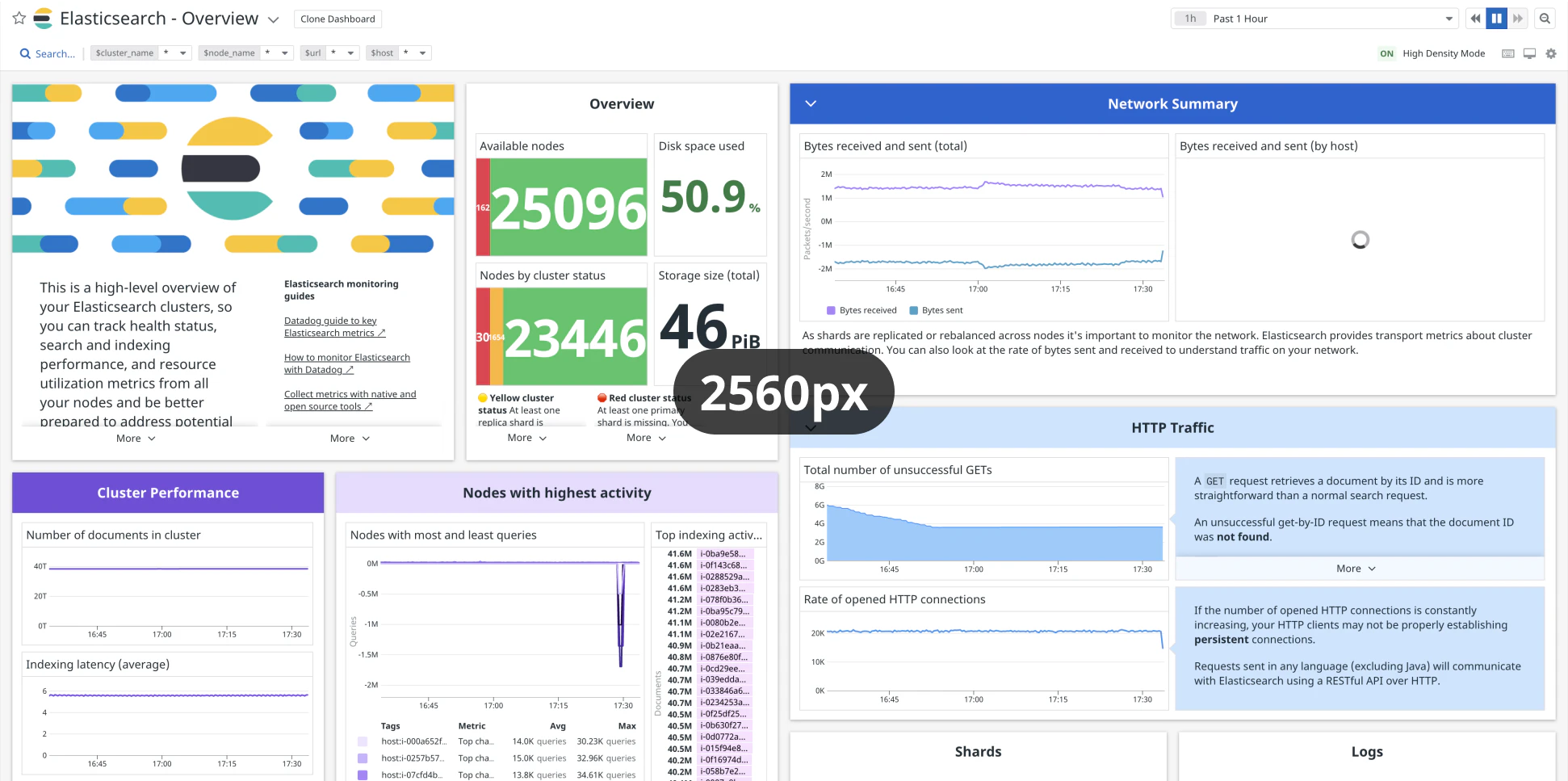Viewport: 1568px width, 781px height.
Task: Toggle the Bytes received legend series
Action: click(x=862, y=310)
